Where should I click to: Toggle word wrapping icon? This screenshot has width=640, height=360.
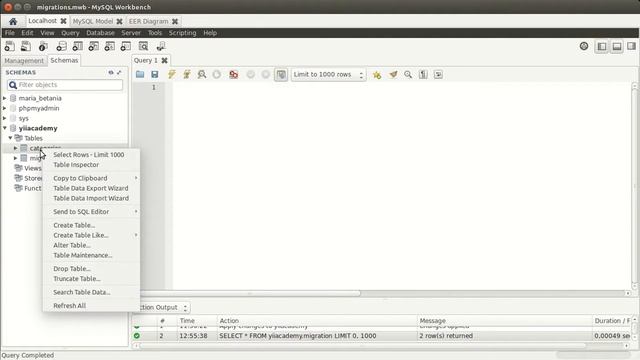[x=438, y=74]
